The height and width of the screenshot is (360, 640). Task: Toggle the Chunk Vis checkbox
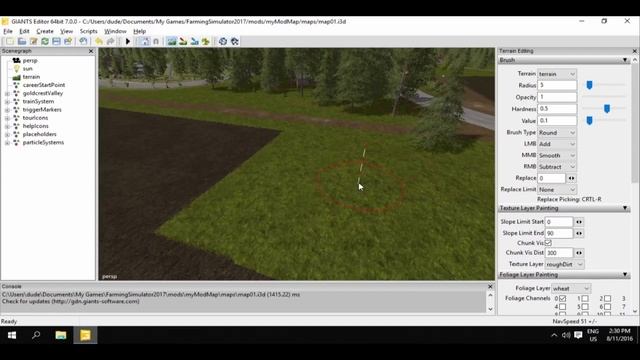coord(548,243)
